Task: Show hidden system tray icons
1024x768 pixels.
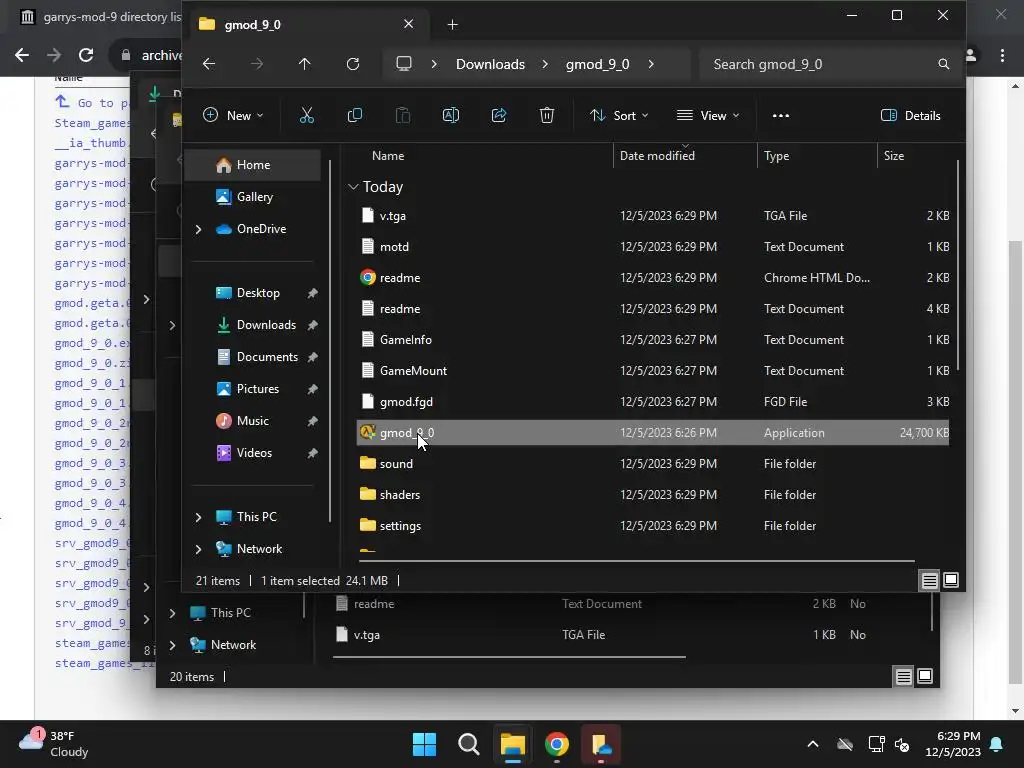Action: pos(813,744)
